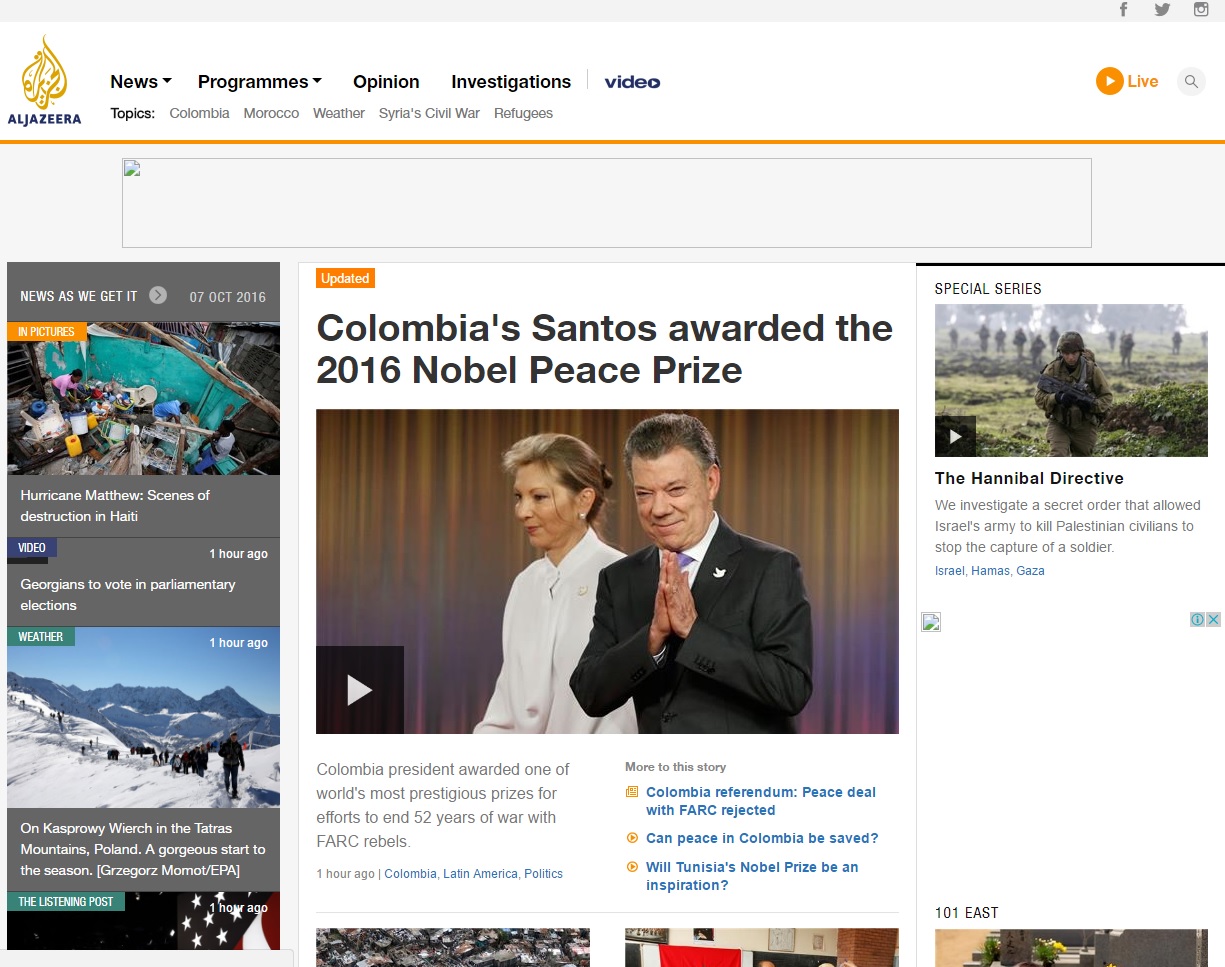Select the Refugees topic

[523, 113]
